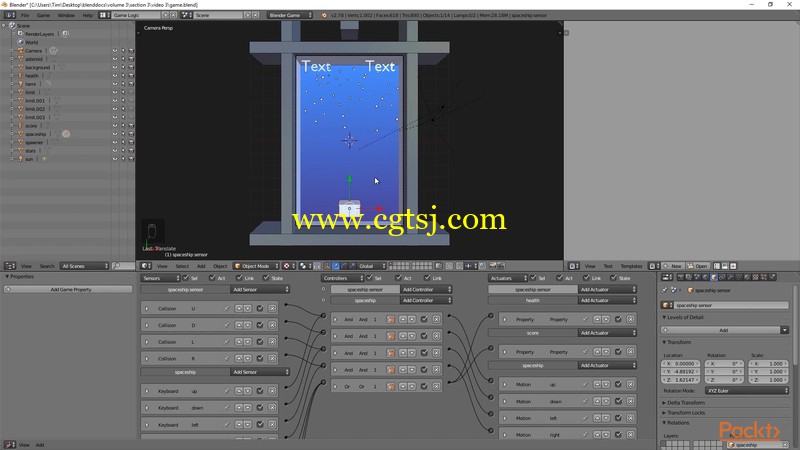Click the priority icon on the first And controller

[x=391, y=319]
